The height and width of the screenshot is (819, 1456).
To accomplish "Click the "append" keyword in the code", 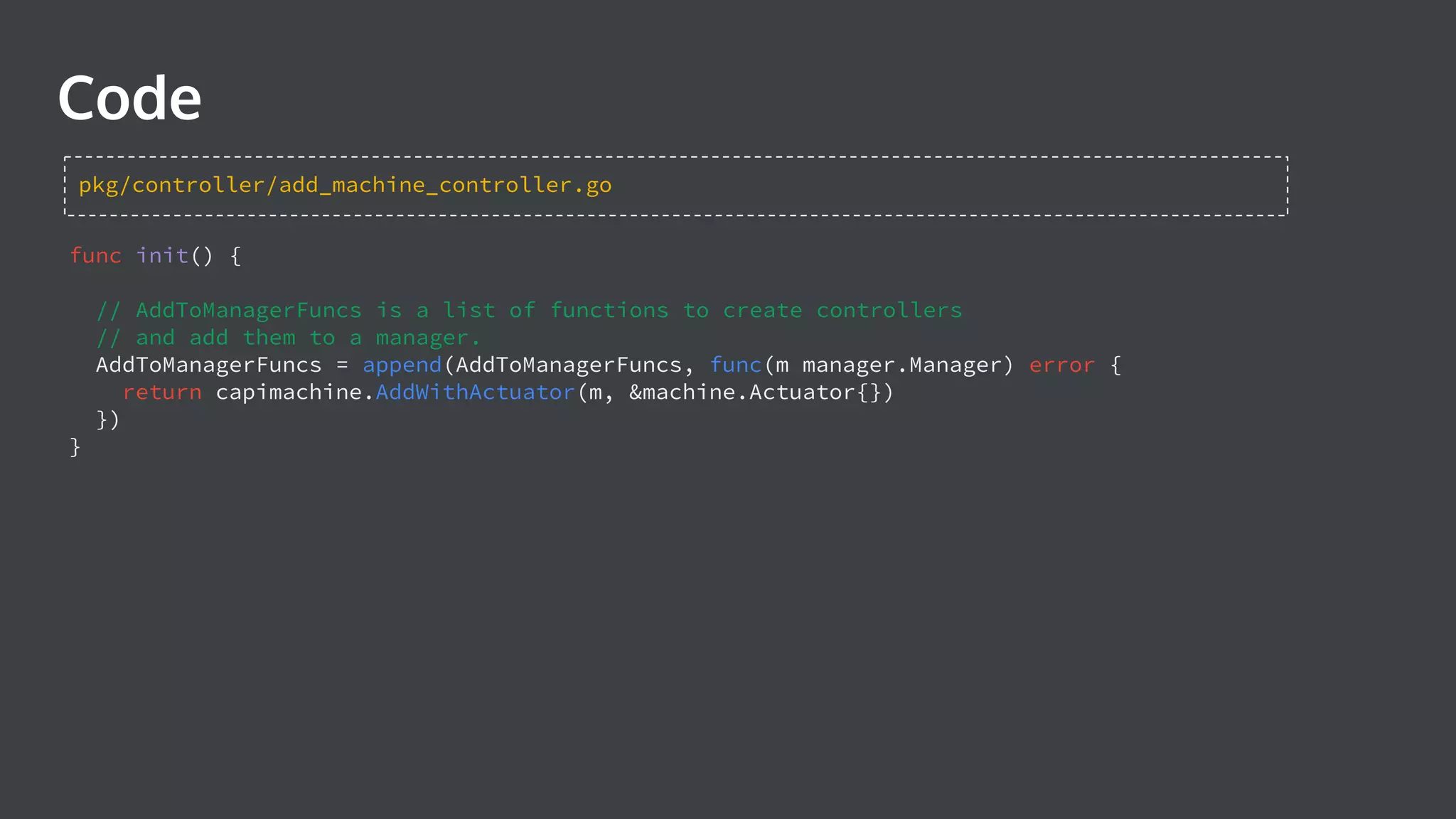I will tap(402, 365).
